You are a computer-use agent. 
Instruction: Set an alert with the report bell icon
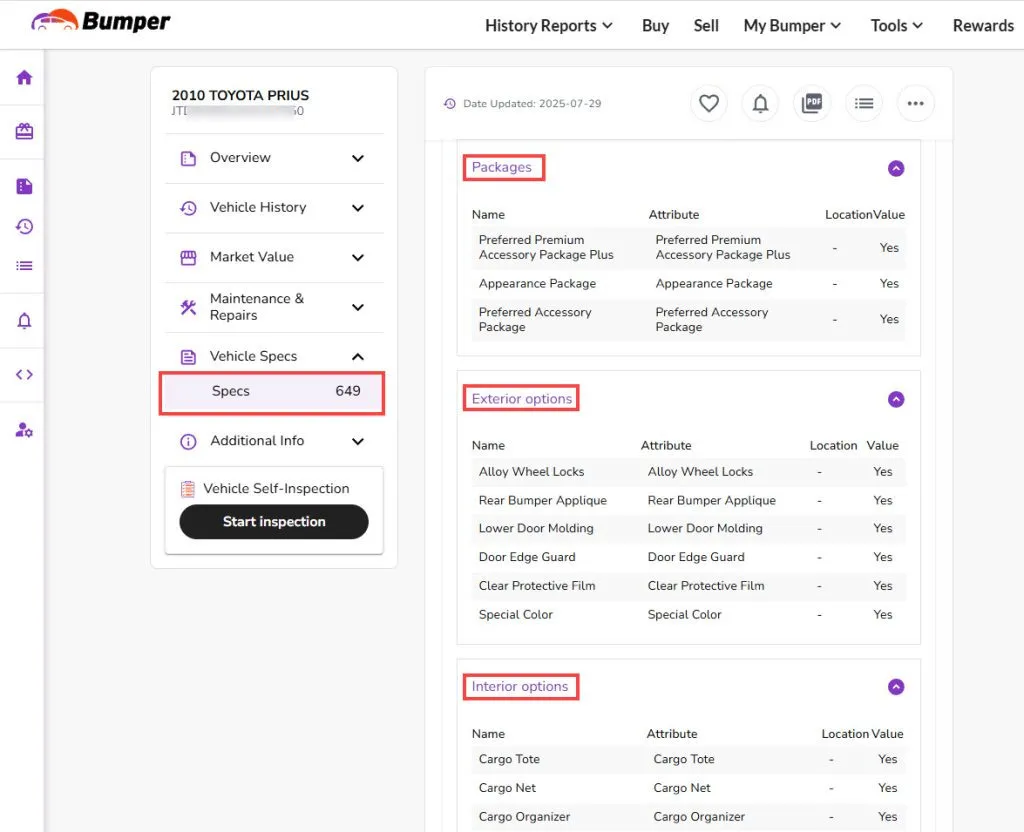[760, 103]
